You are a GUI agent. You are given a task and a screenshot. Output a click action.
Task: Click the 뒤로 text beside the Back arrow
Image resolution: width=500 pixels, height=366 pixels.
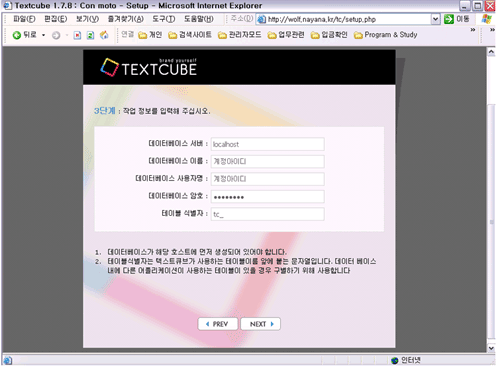coord(30,35)
